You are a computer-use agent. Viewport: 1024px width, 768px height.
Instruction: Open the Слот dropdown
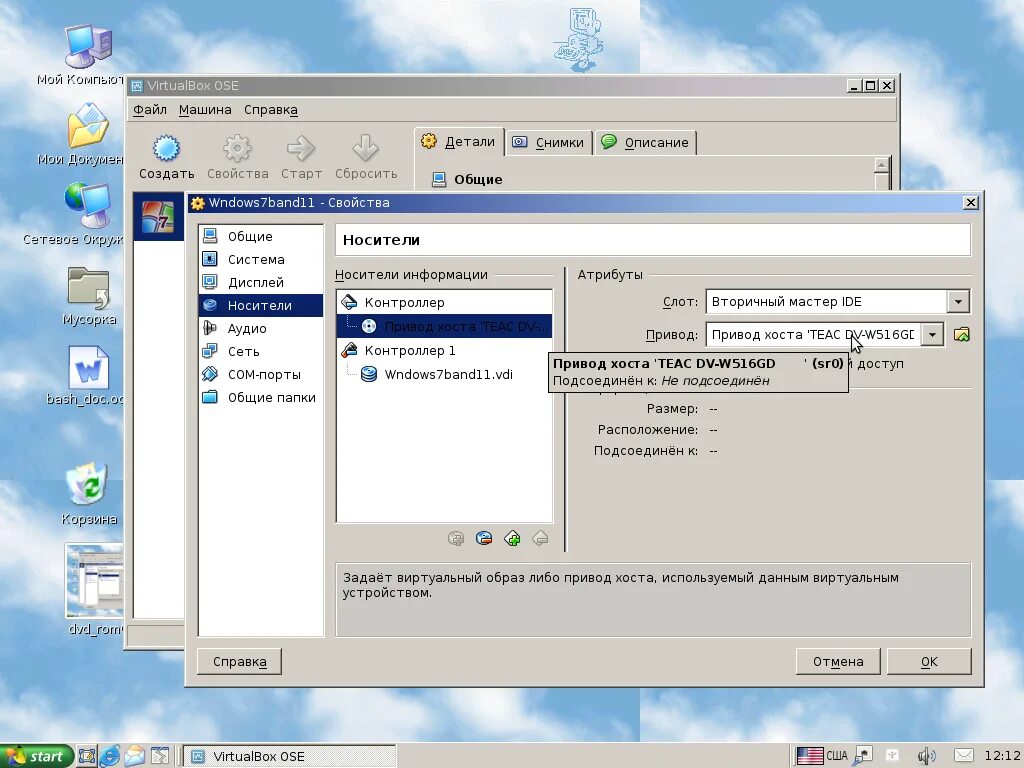click(x=957, y=301)
